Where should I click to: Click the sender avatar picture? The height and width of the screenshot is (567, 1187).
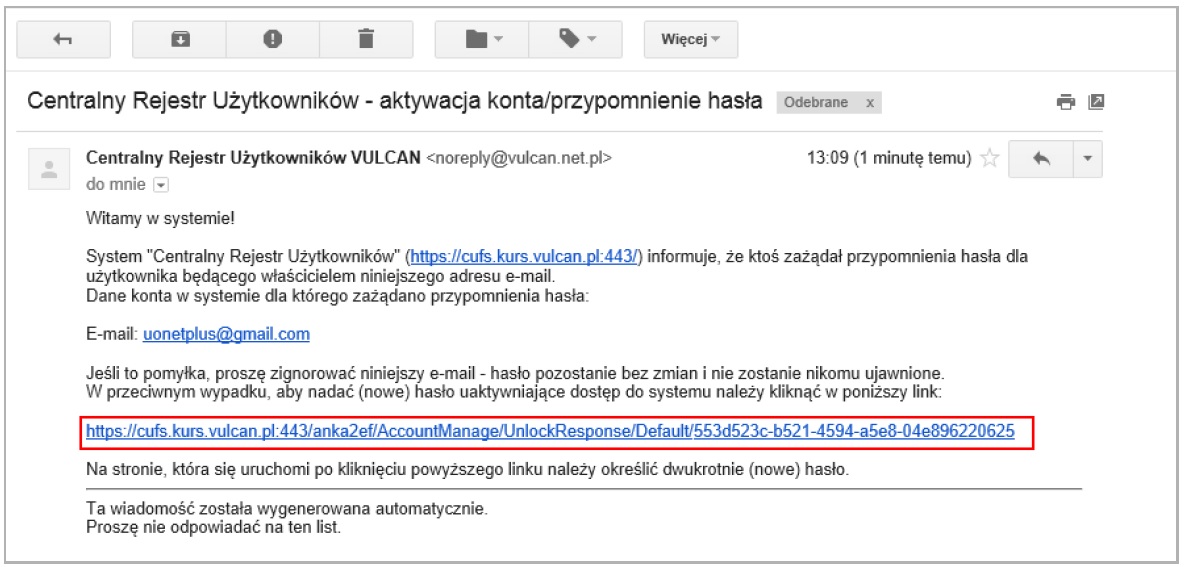[x=49, y=169]
